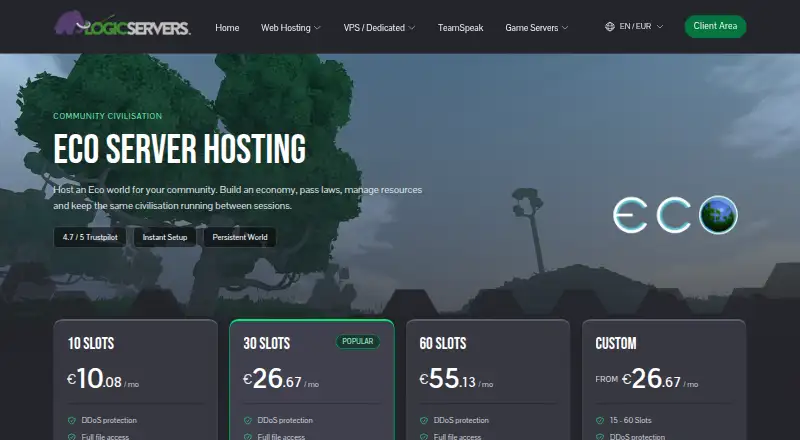Click the ECO game logo graphic

tap(676, 215)
